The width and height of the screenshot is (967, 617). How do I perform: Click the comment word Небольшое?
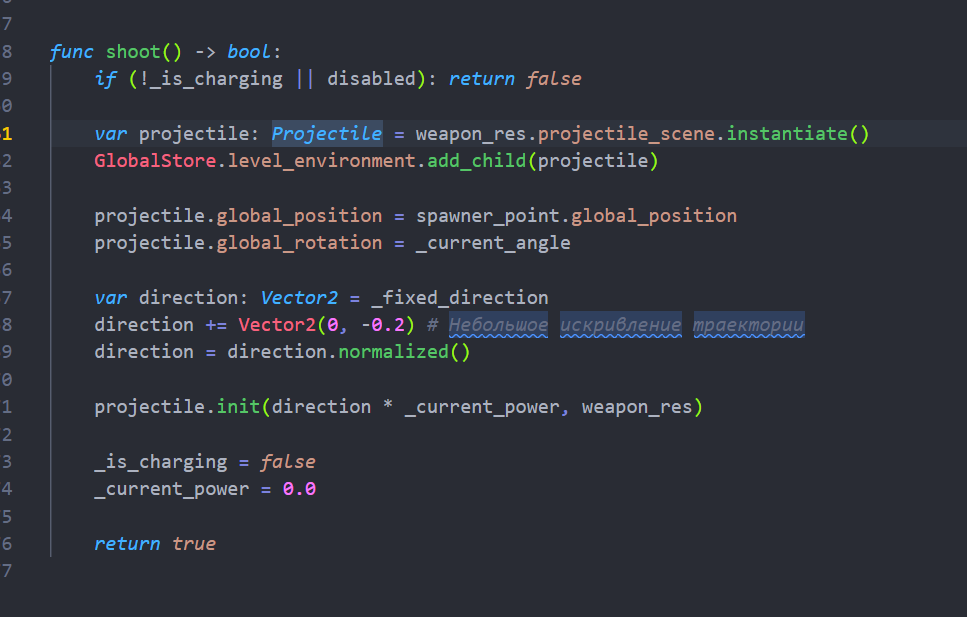point(498,324)
